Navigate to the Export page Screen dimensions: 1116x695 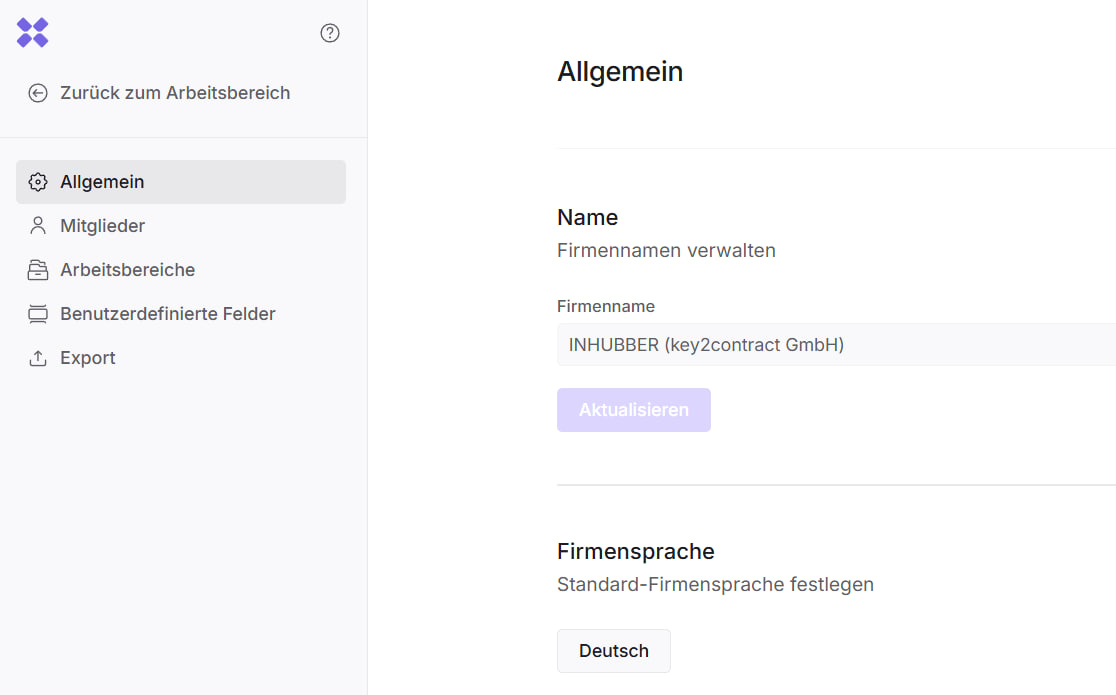point(88,358)
